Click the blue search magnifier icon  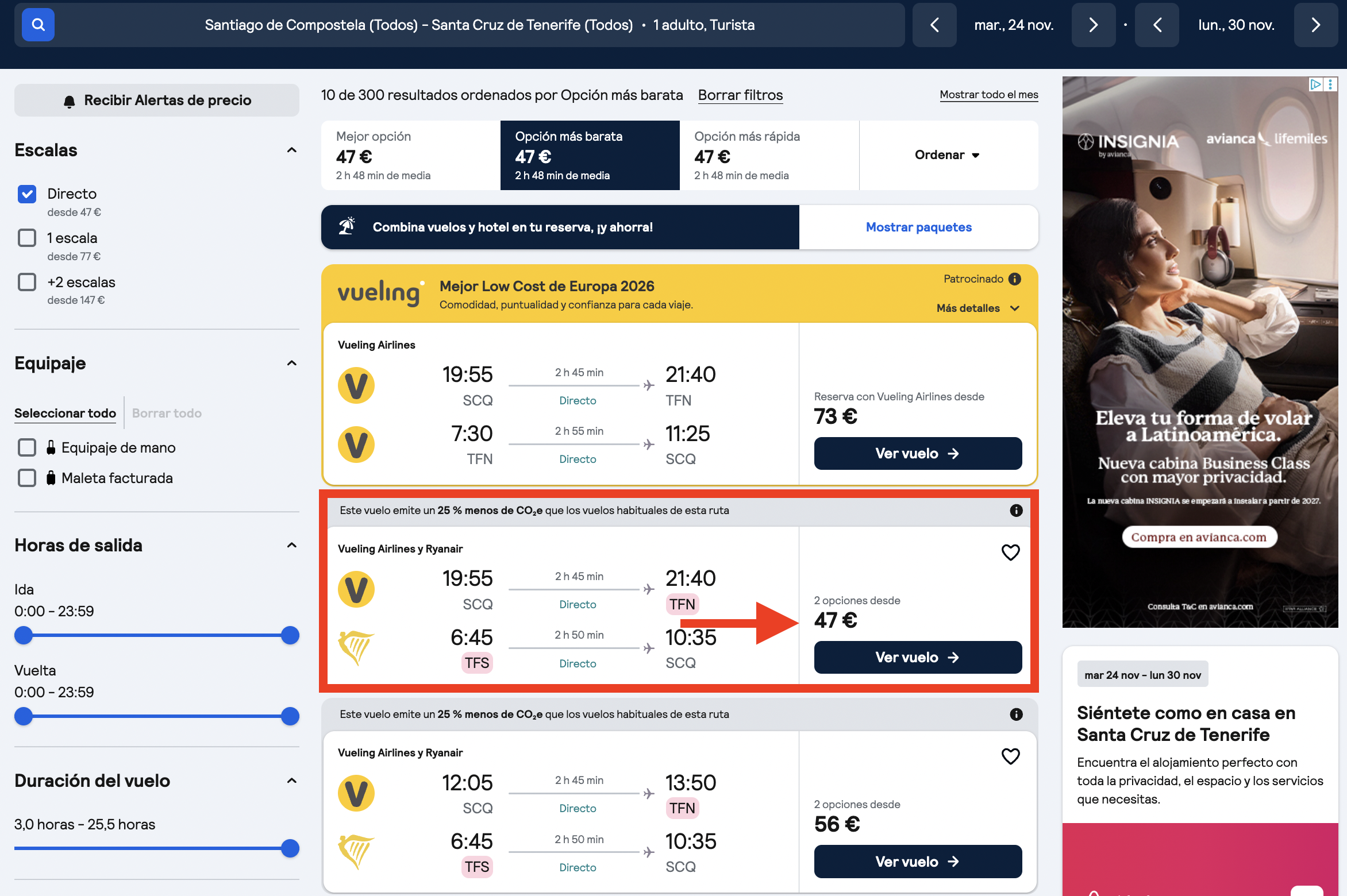[38, 25]
